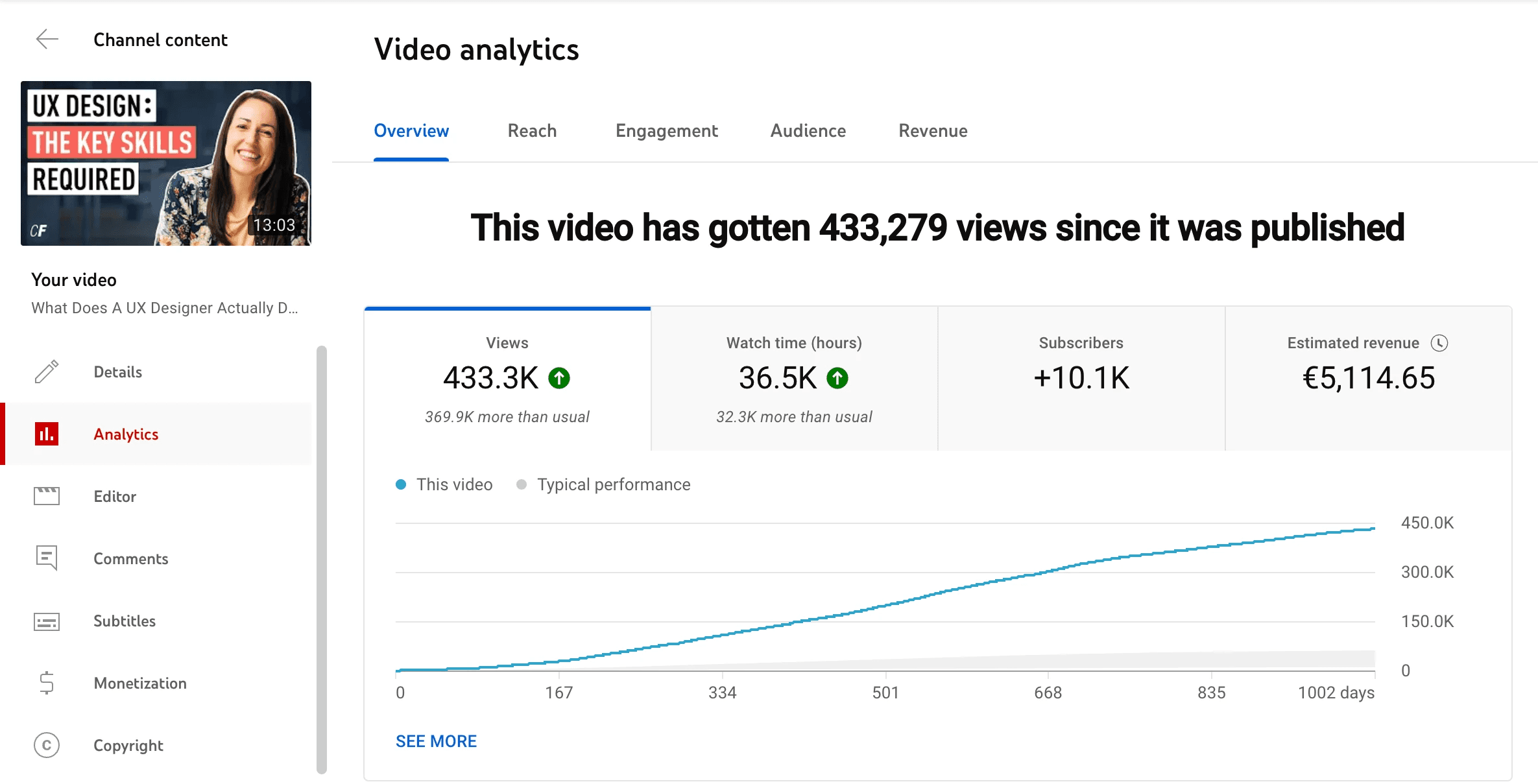Click the Subtitles caption icon
The width and height of the screenshot is (1538, 784).
point(47,621)
